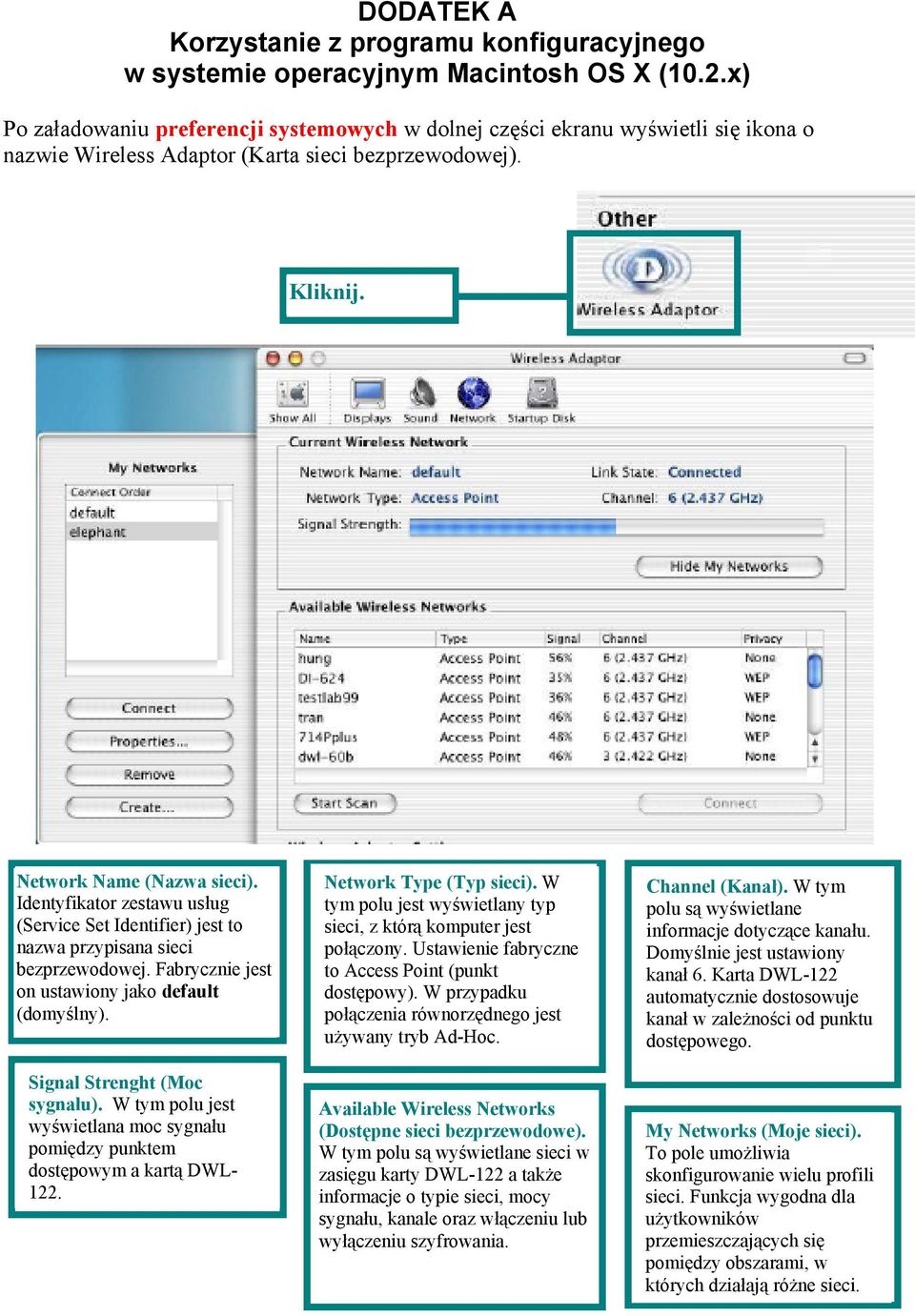Viewport: 915px width, 1316px height.
Task: Click the Connect button under available networks
Action: [x=730, y=803]
